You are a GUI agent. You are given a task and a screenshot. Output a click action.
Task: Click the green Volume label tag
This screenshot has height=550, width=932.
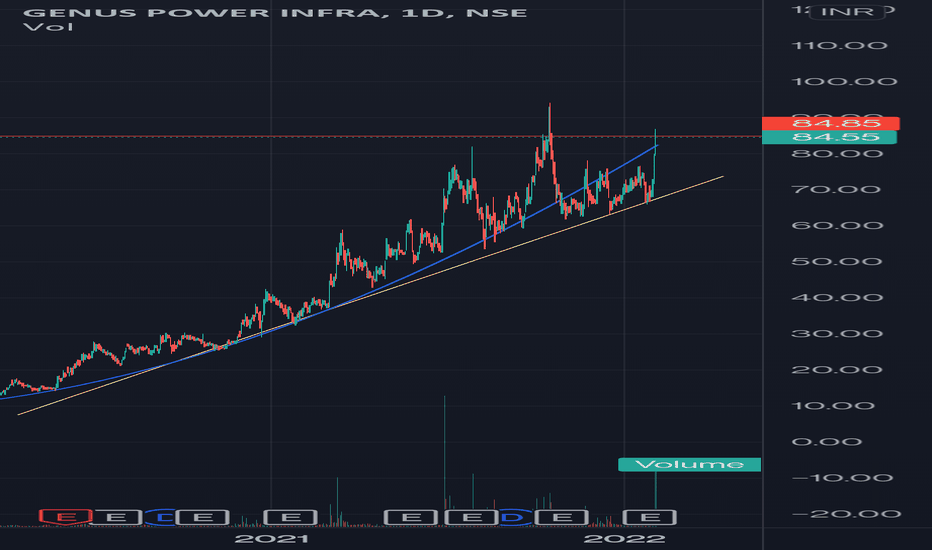(689, 464)
